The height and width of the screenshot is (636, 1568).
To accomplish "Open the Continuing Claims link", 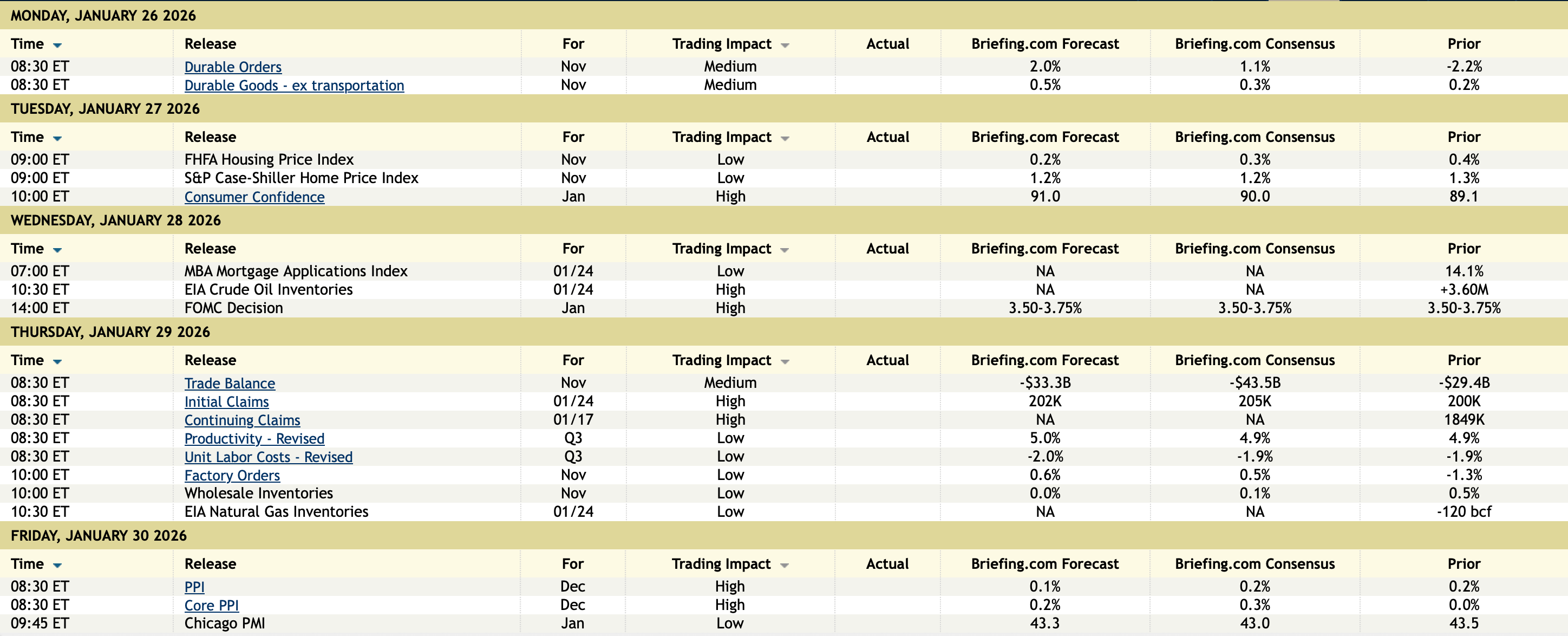I will coord(242,420).
